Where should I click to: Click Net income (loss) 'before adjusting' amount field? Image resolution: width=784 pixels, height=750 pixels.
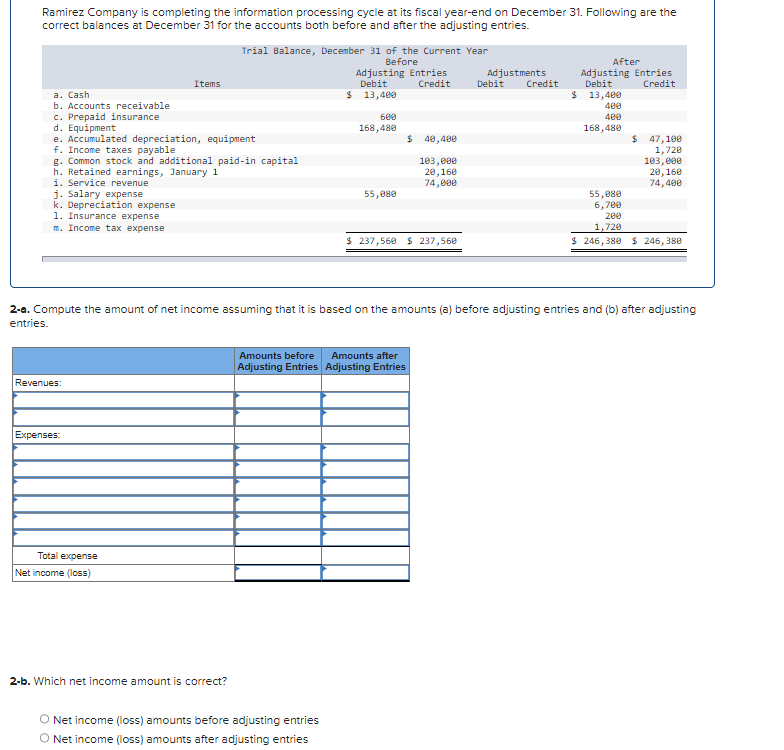point(278,572)
